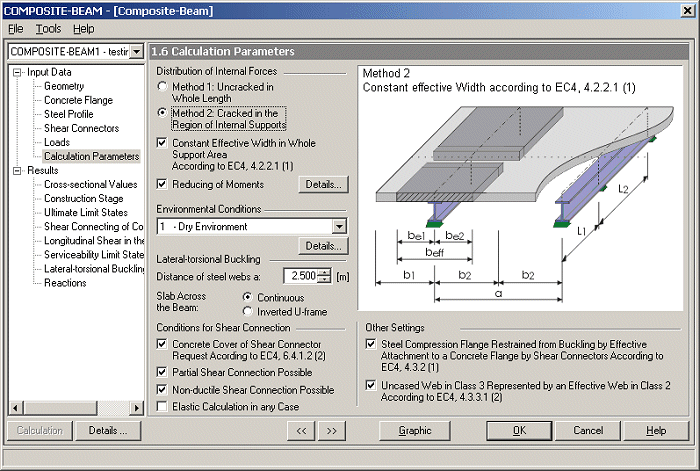The width and height of the screenshot is (700, 471).
Task: Open the Tools menu
Action: tap(48, 29)
